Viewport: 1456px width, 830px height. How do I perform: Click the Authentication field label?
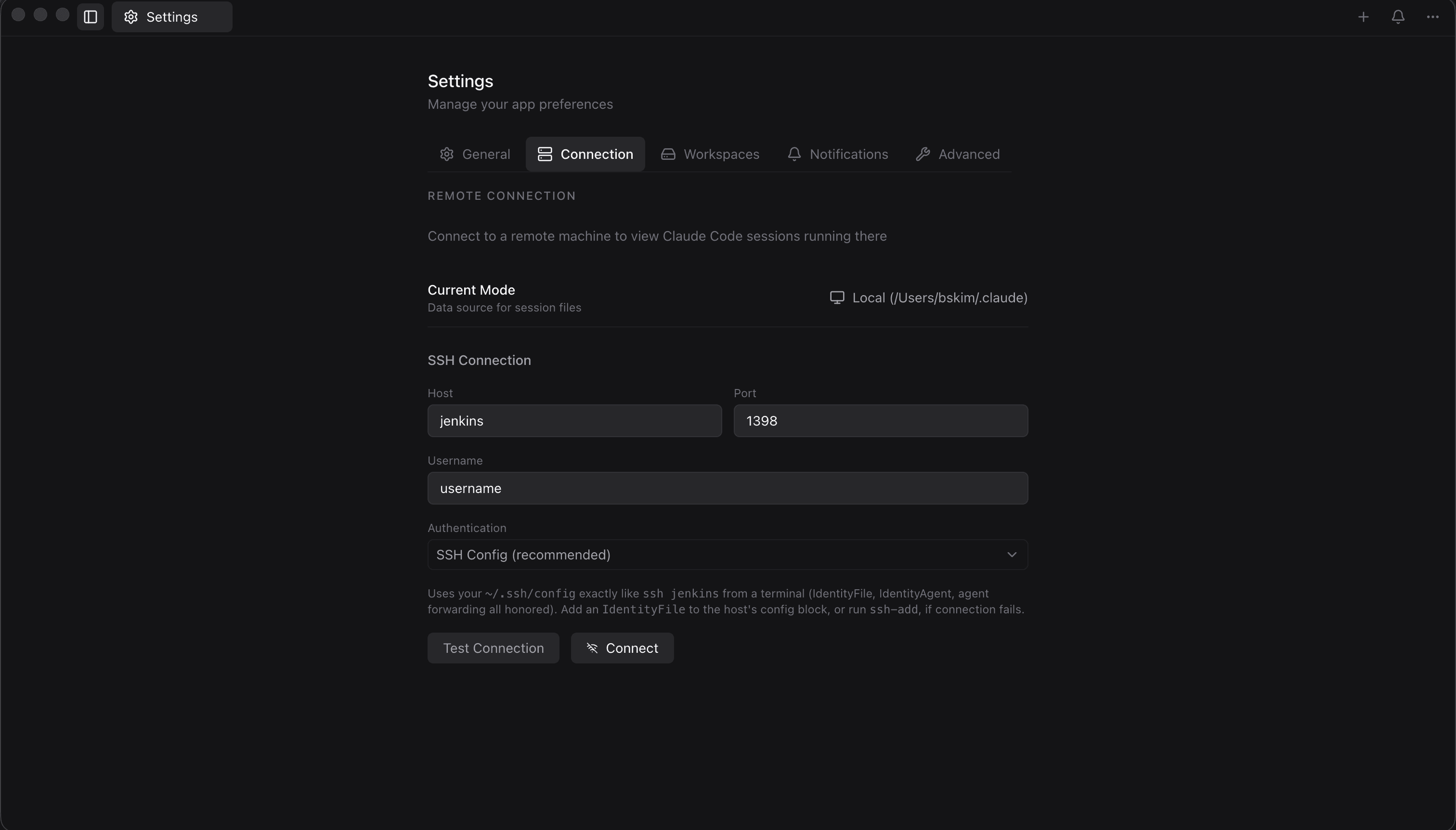coord(467,528)
